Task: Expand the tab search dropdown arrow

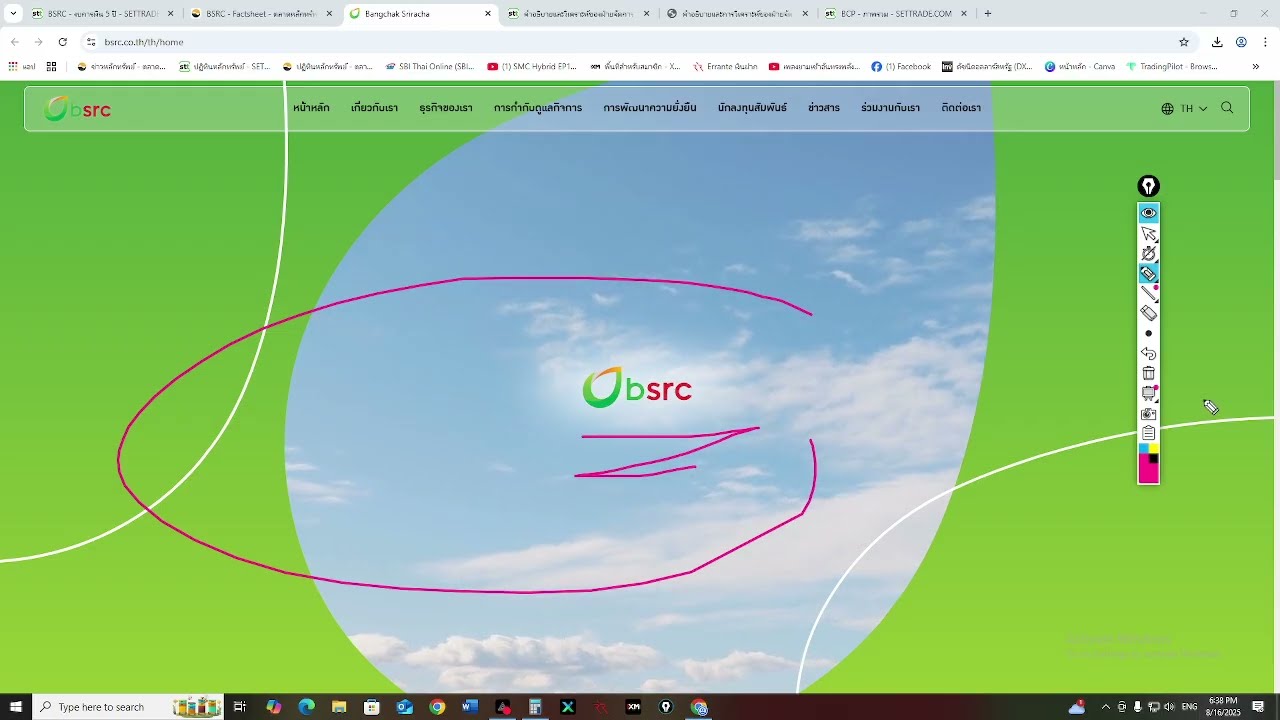Action: (x=13, y=14)
